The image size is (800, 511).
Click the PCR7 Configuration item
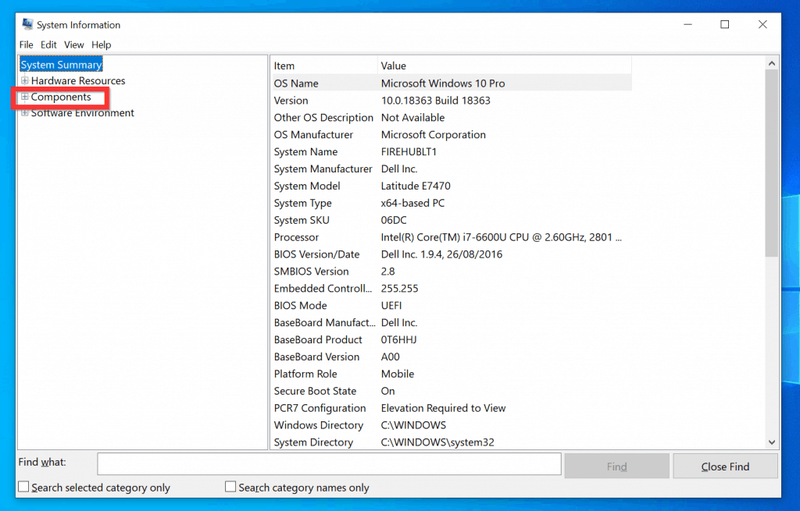pos(320,408)
